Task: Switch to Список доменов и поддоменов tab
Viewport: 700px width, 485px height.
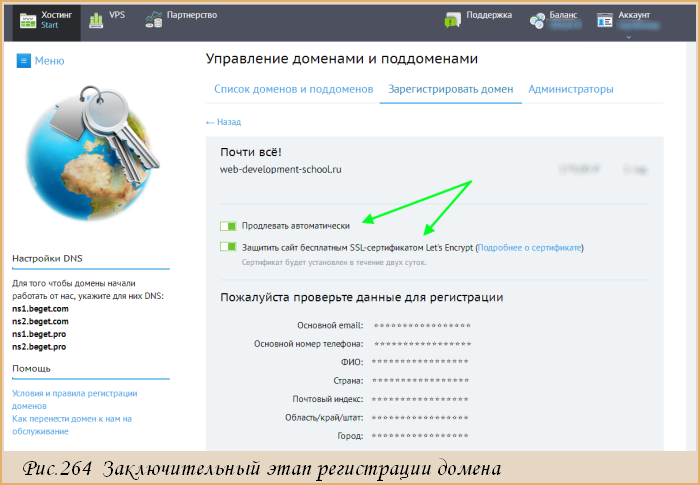Action: [293, 89]
